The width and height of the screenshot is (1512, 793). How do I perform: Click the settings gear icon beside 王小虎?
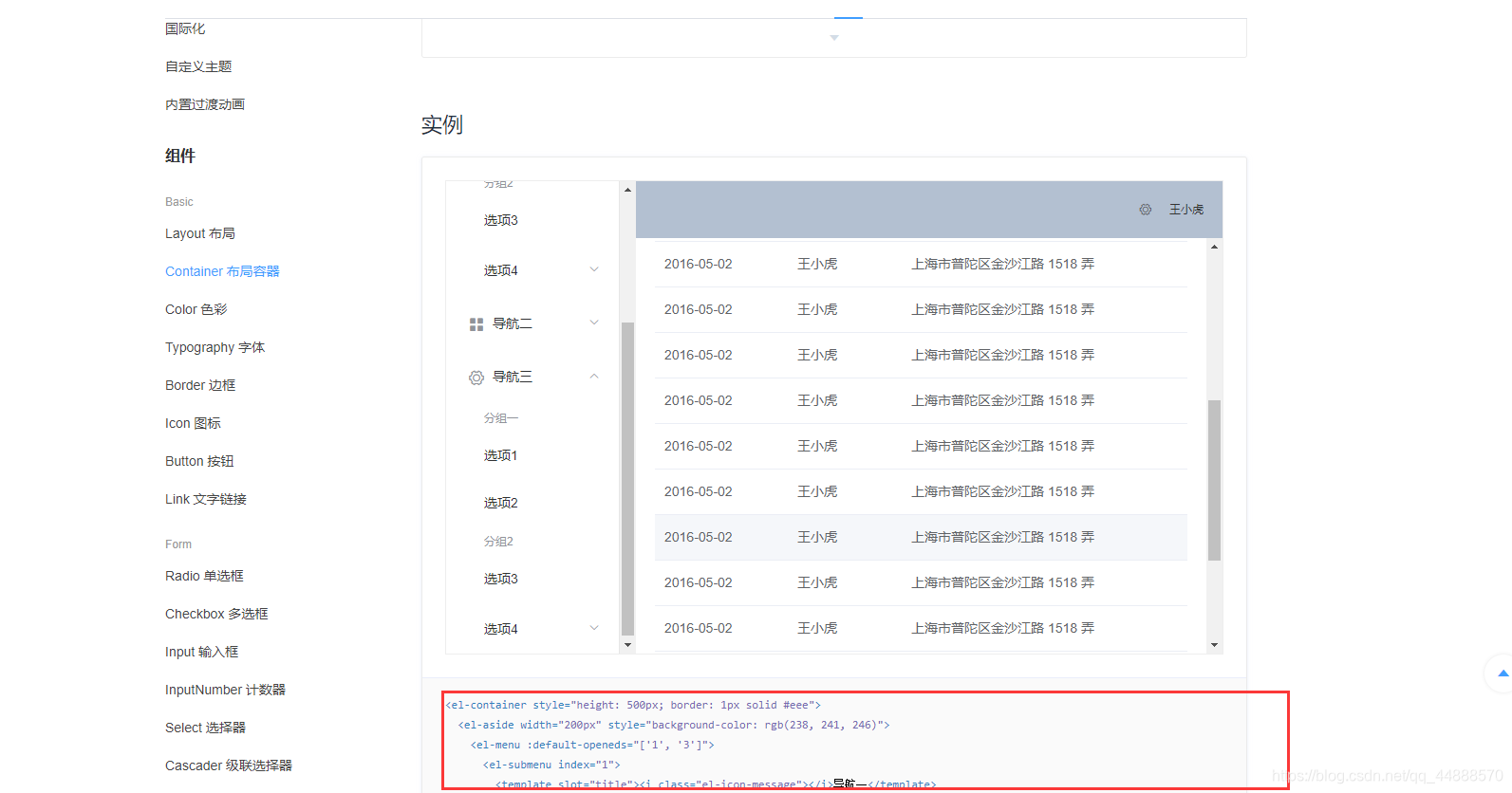pyautogui.click(x=1146, y=210)
